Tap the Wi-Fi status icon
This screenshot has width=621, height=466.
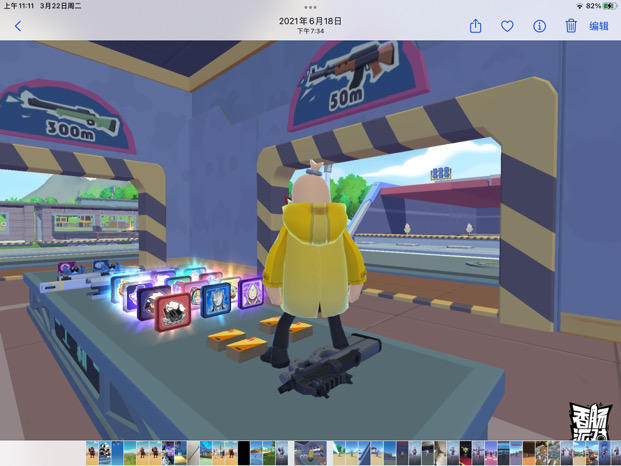(579, 6)
